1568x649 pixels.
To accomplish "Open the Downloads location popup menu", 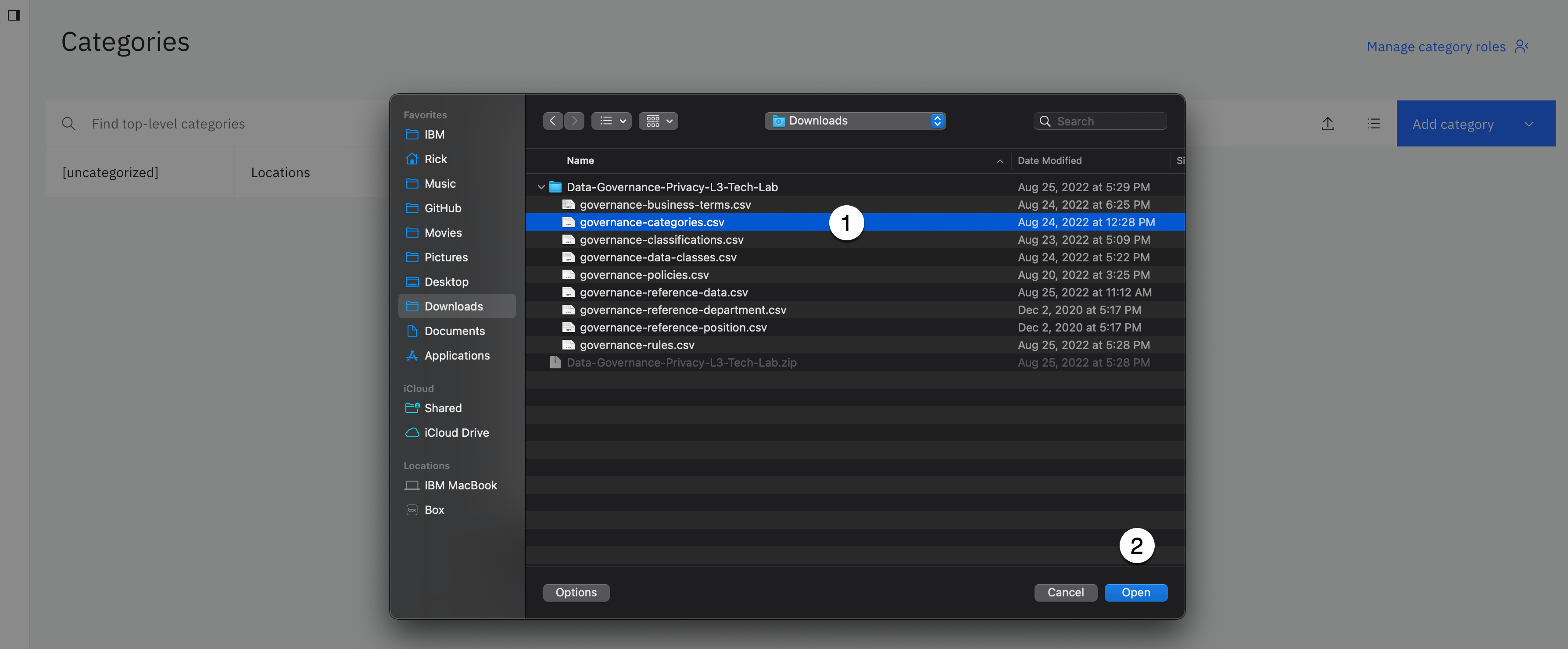I will coord(855,121).
